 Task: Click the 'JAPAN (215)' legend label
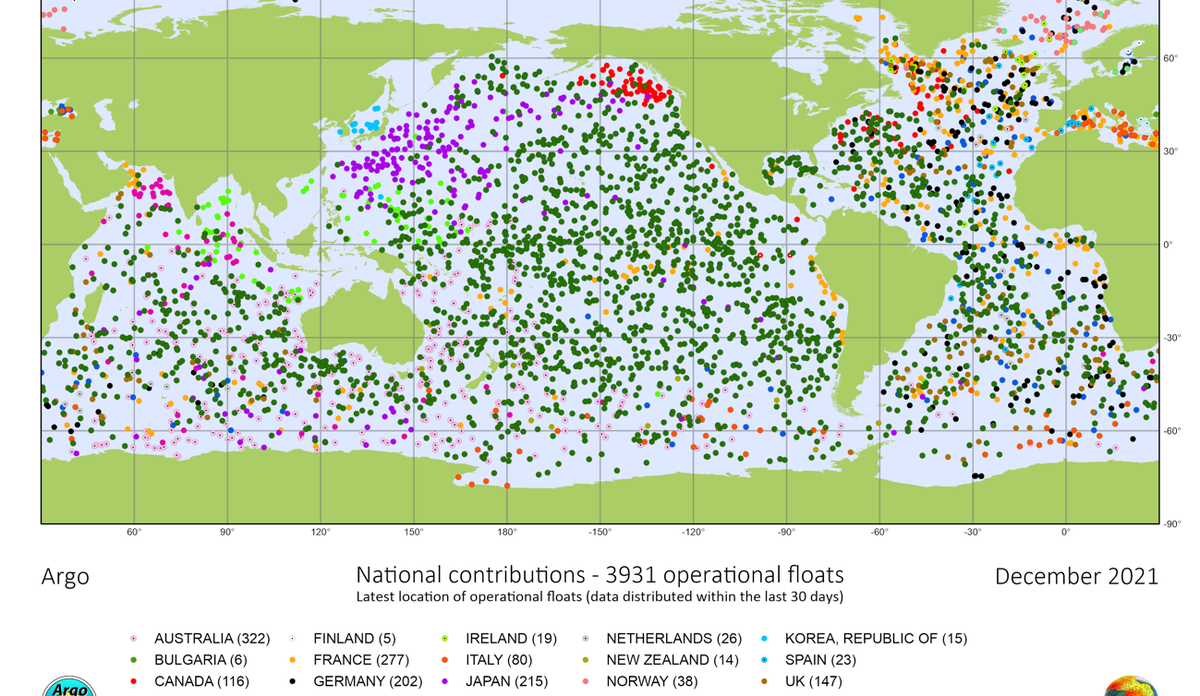click(507, 682)
